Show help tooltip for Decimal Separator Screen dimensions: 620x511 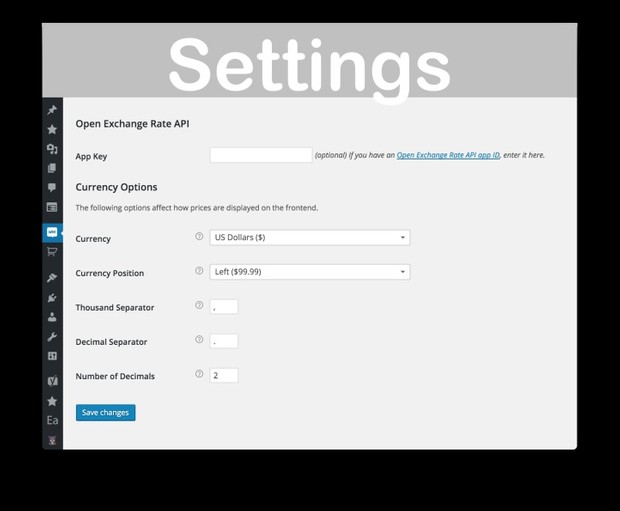pos(199,339)
